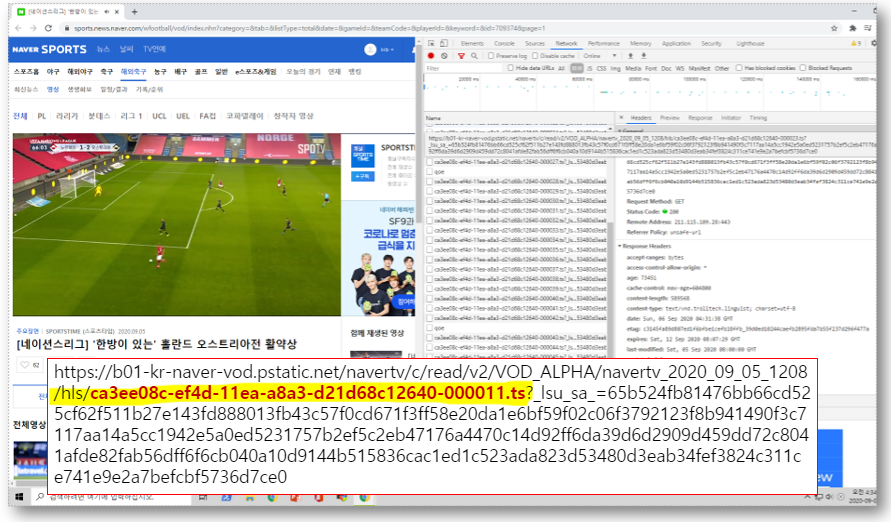This screenshot has width=891, height=522.
Task: Reload the page with the refresh icon
Action: click(x=48, y=28)
